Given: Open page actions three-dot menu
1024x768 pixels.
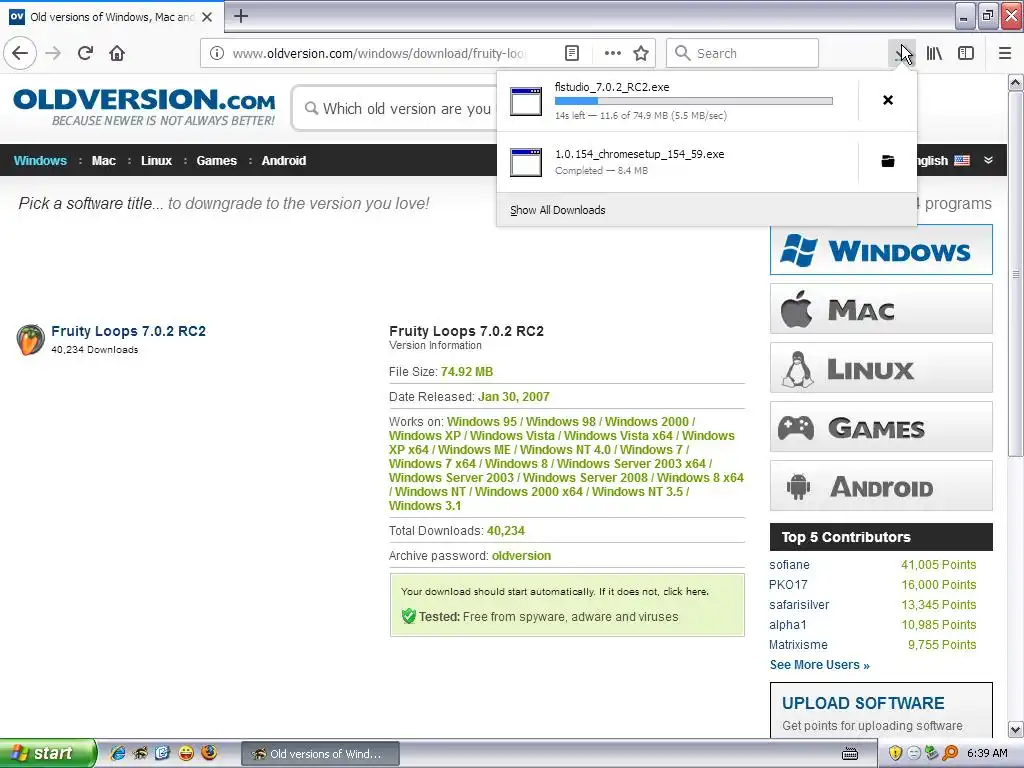Looking at the screenshot, I should pyautogui.click(x=613, y=53).
